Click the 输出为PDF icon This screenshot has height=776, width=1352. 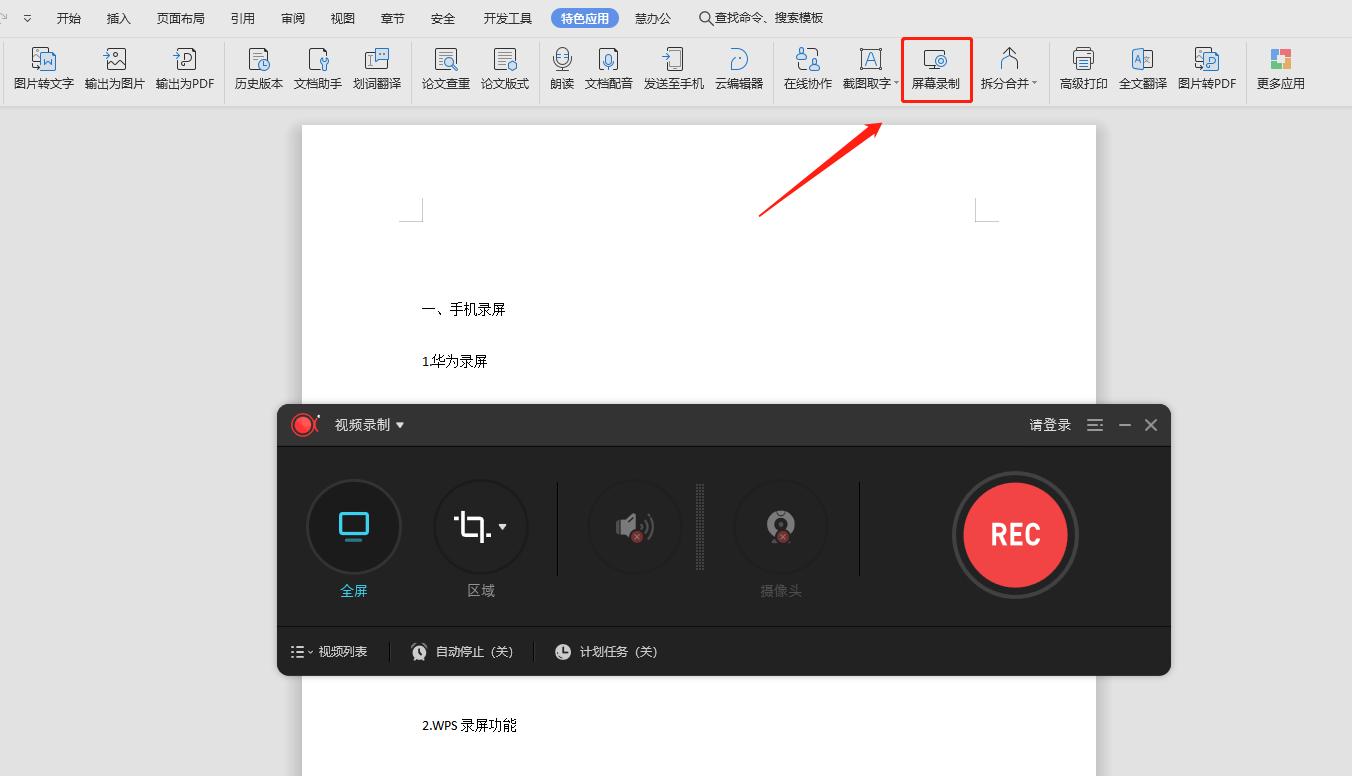[184, 68]
